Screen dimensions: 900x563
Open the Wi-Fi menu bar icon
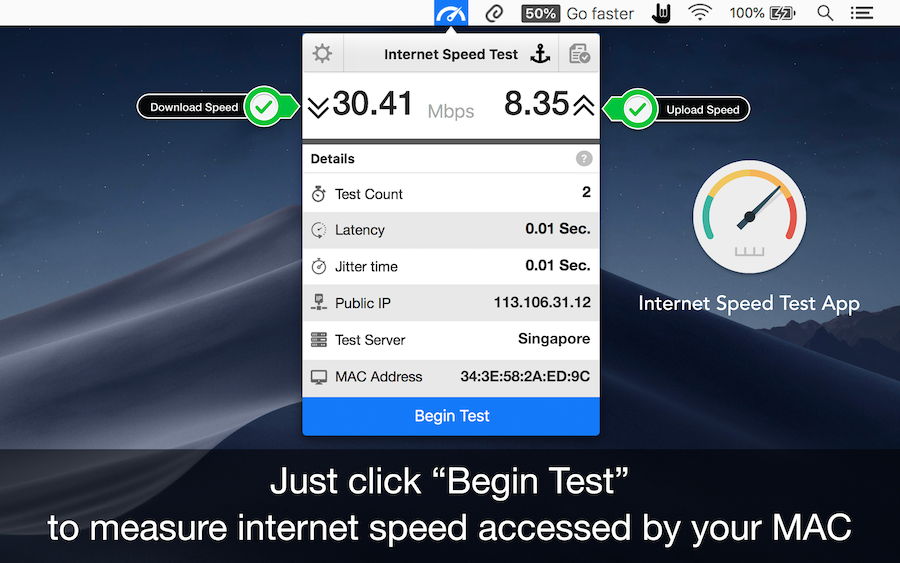click(x=700, y=13)
